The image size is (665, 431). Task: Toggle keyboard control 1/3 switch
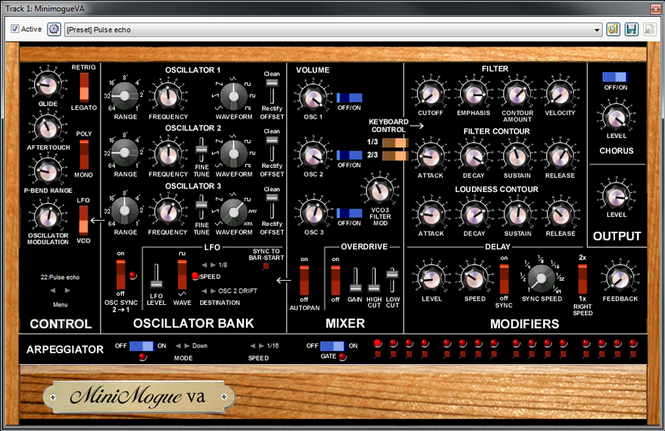click(394, 143)
